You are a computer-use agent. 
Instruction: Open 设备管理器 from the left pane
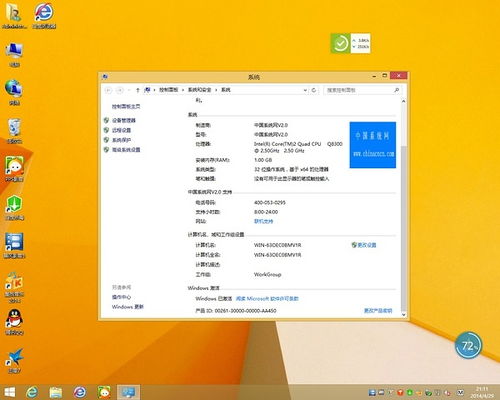click(x=124, y=120)
